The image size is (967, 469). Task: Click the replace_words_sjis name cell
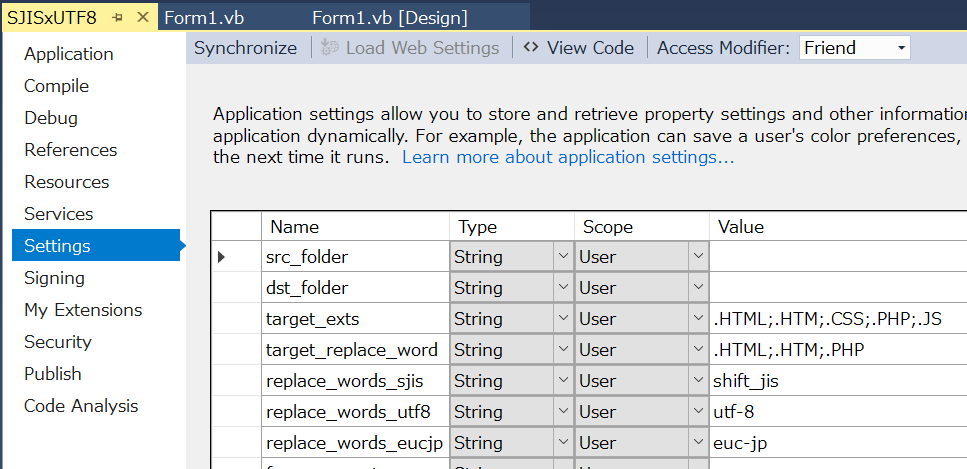(356, 381)
